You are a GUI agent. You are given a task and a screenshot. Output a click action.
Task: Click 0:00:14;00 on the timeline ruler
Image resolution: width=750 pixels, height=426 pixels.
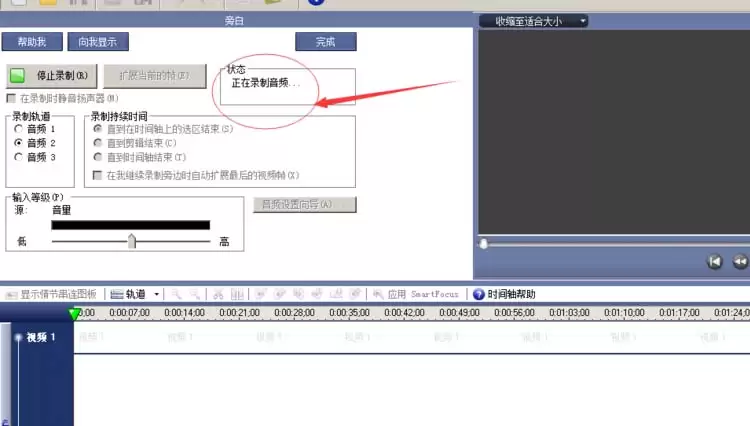point(184,313)
